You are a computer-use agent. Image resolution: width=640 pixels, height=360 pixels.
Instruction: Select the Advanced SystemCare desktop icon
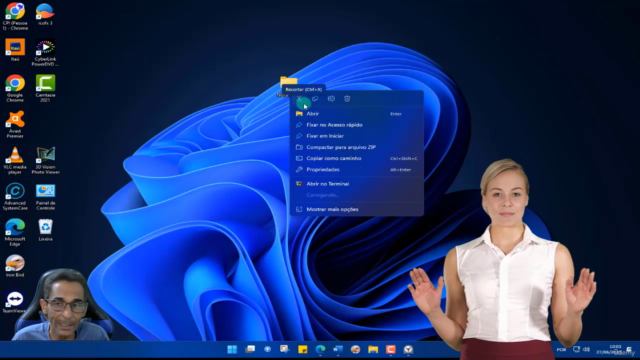(x=15, y=196)
